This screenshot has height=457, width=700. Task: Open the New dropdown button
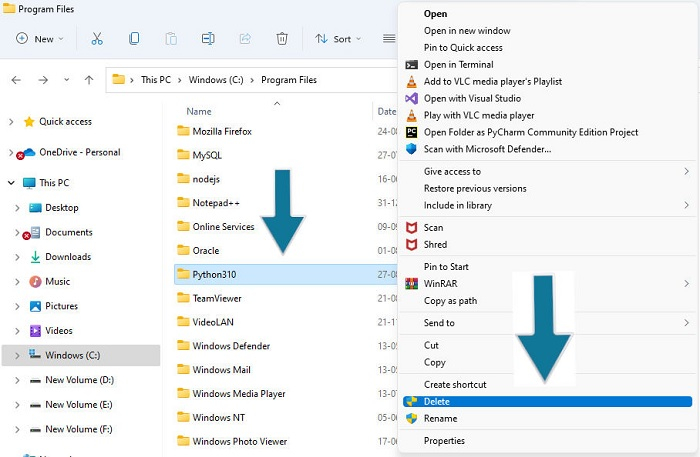tap(40, 39)
